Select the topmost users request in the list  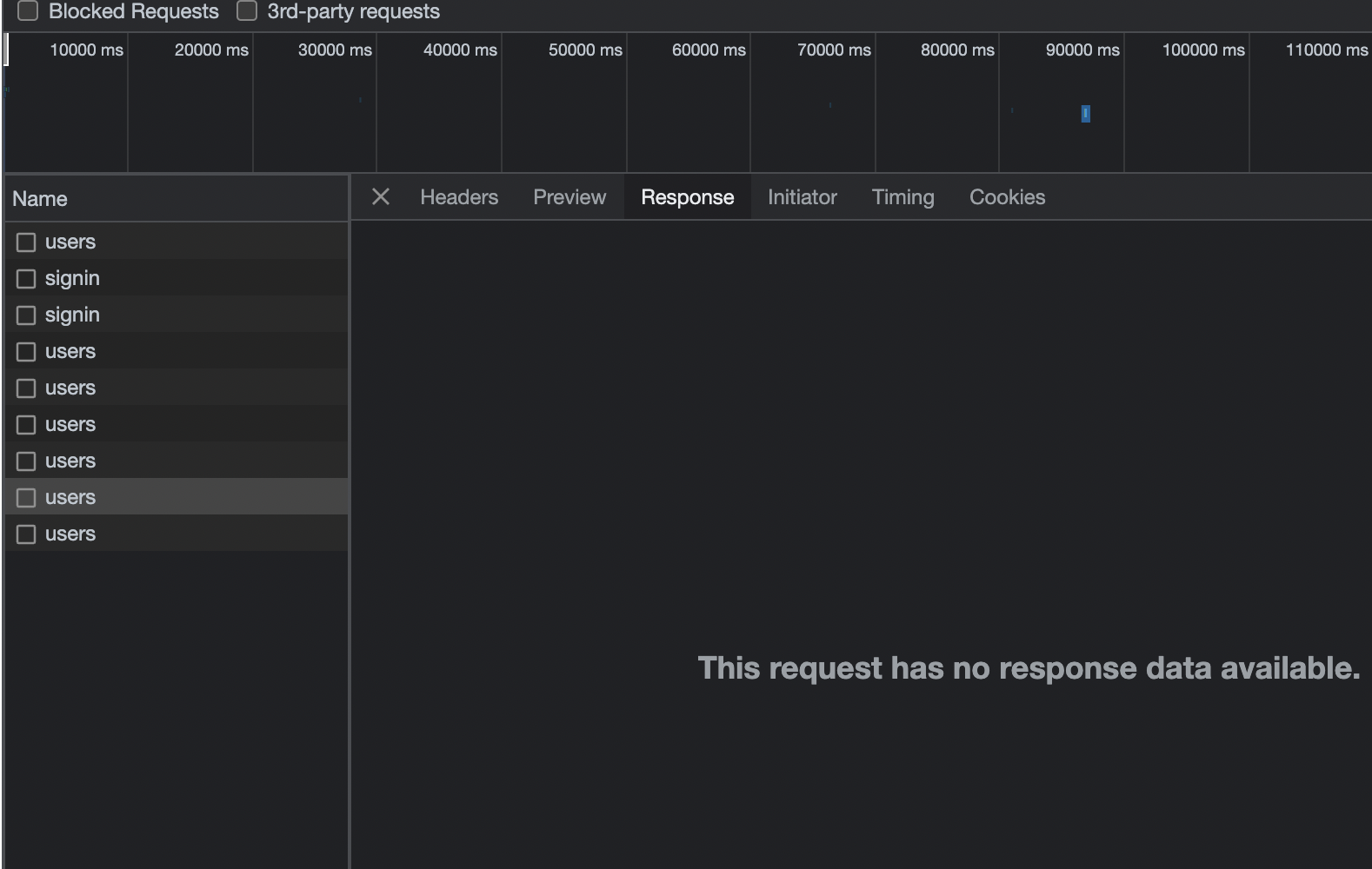click(176, 242)
